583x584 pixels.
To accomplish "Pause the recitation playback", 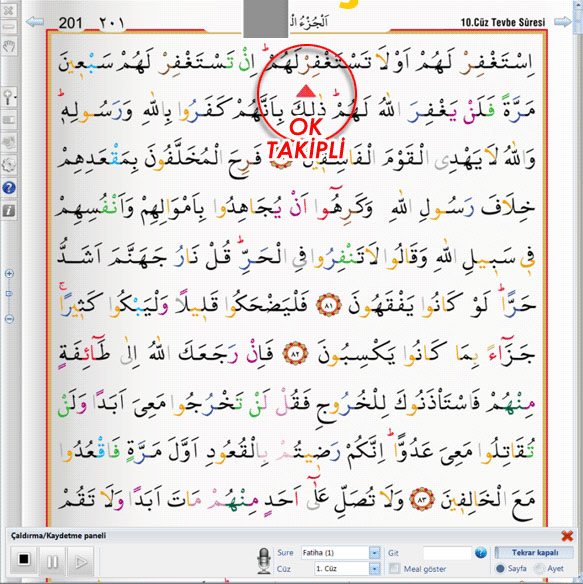I will 52,561.
